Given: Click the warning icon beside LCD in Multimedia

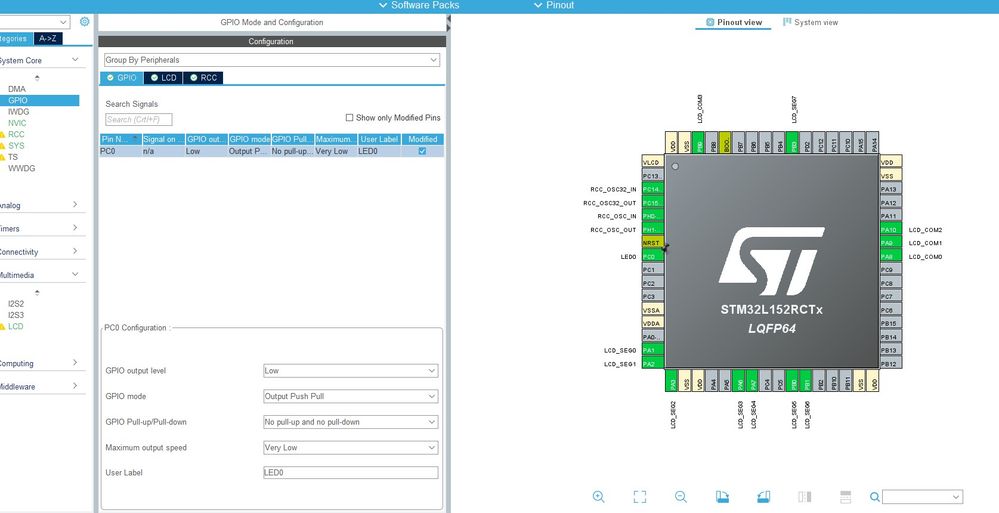Looking at the screenshot, I should (x=3, y=327).
